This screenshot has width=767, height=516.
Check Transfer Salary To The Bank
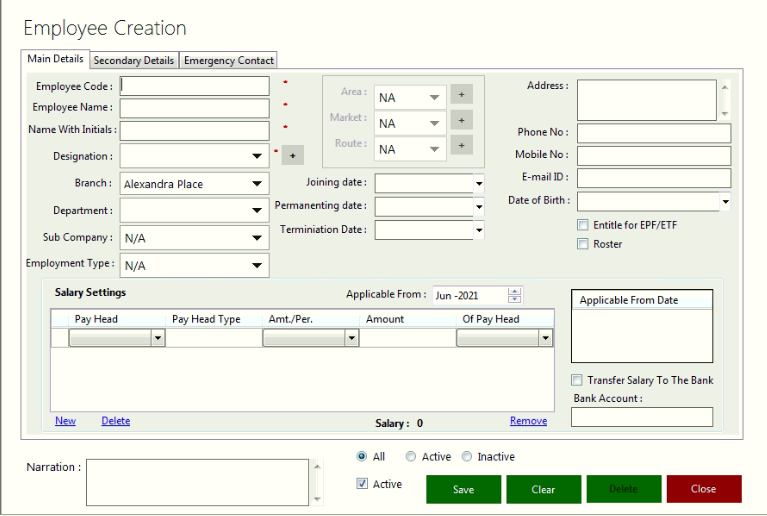point(577,380)
